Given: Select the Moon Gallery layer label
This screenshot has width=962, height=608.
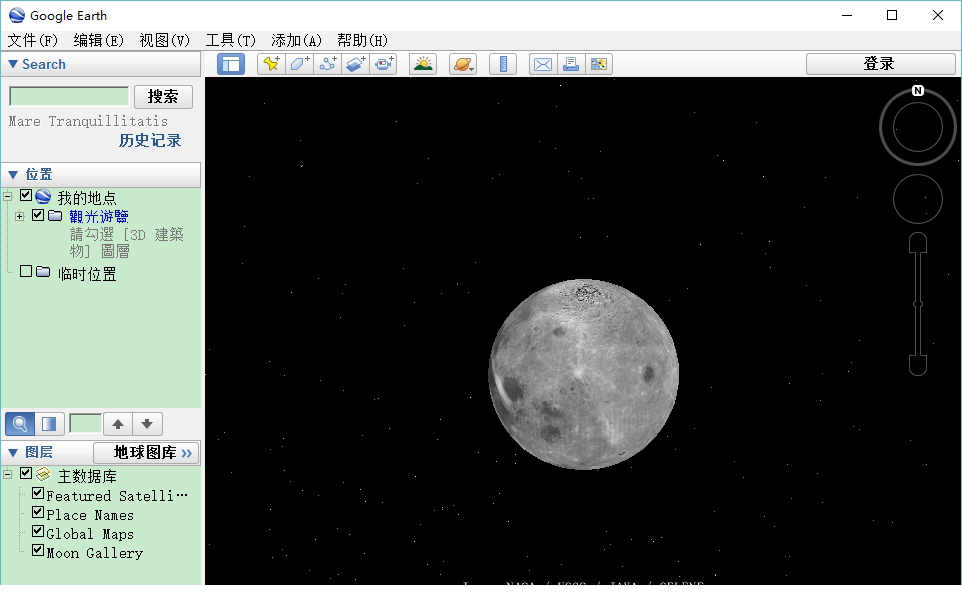Looking at the screenshot, I should [x=94, y=553].
